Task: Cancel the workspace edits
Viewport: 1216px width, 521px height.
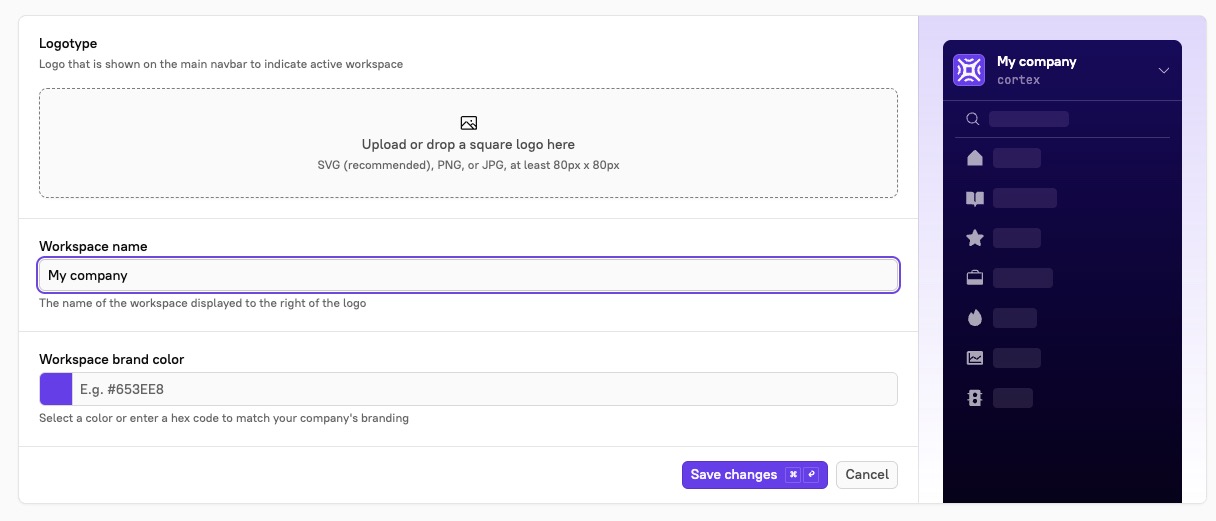Action: pos(867,475)
